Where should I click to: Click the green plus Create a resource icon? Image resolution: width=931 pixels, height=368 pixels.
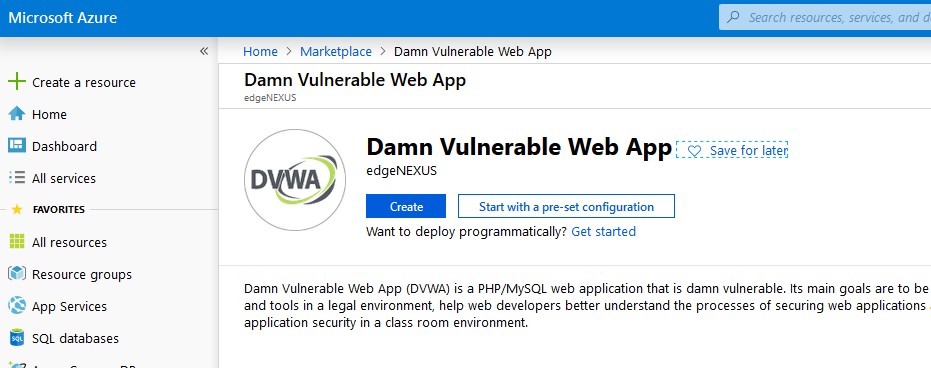coord(17,82)
